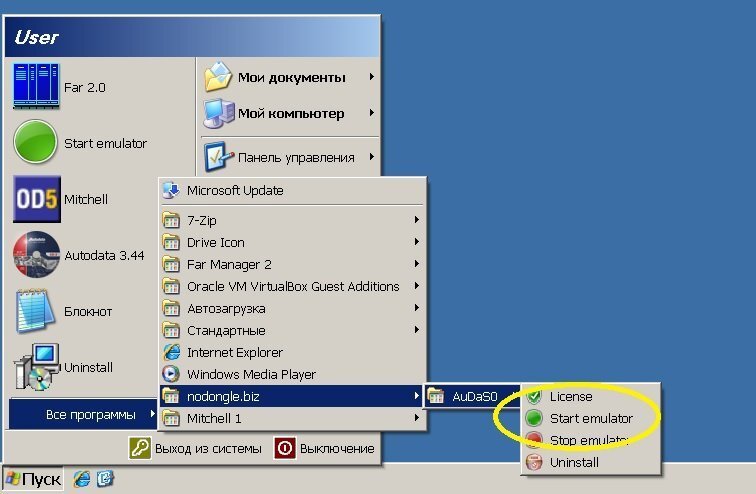Screen dimensions: 756x494
Task: Select License in AuDaSO submenu
Action: pos(571,396)
